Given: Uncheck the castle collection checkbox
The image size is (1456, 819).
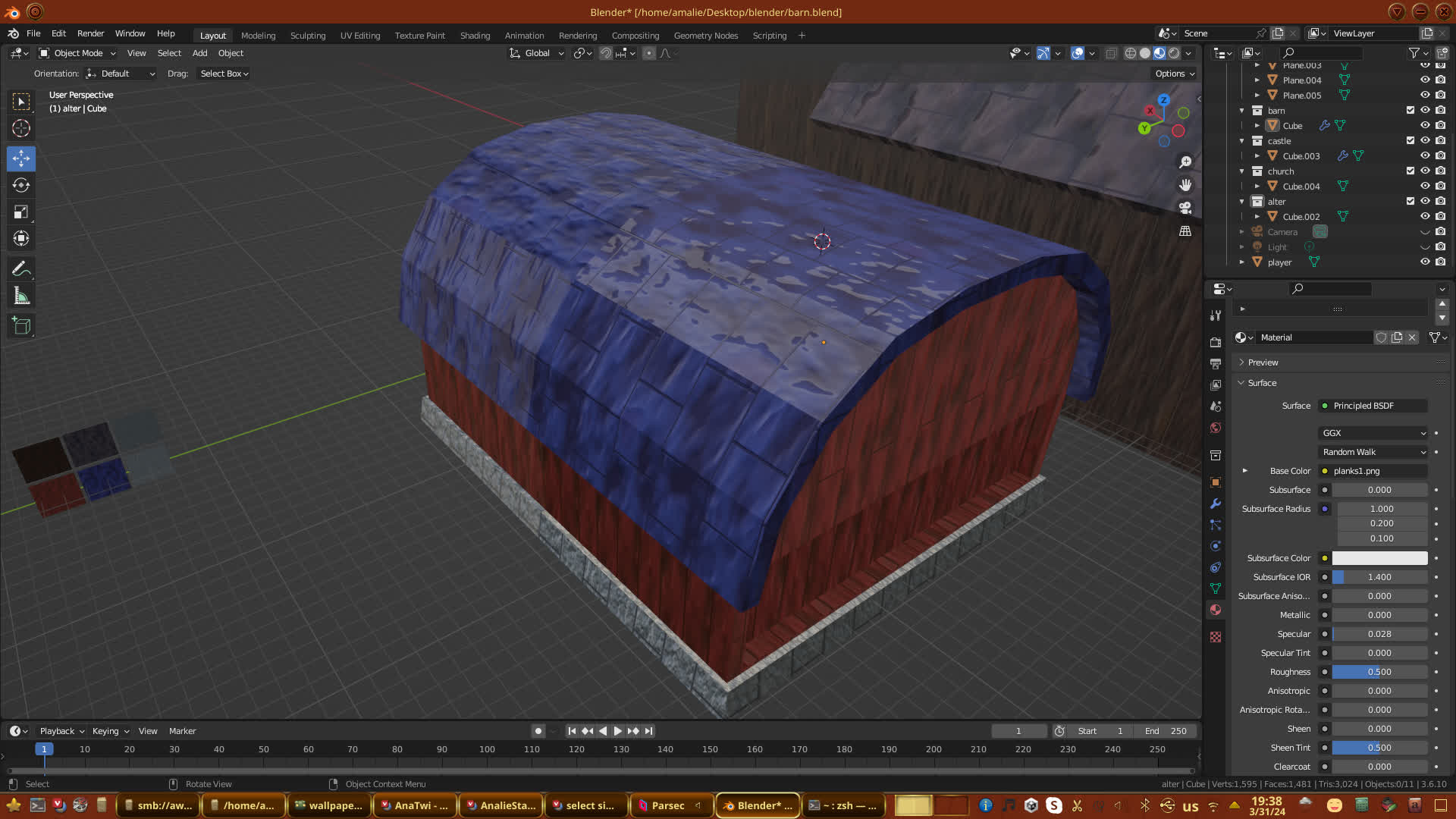Looking at the screenshot, I should tap(1410, 140).
